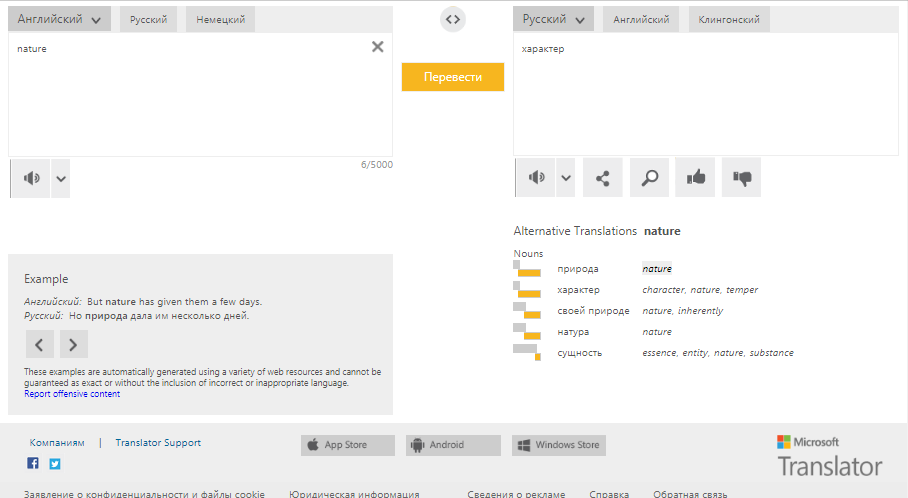Click into the source text field
Viewport: 908px width, 498px height.
[x=200, y=94]
